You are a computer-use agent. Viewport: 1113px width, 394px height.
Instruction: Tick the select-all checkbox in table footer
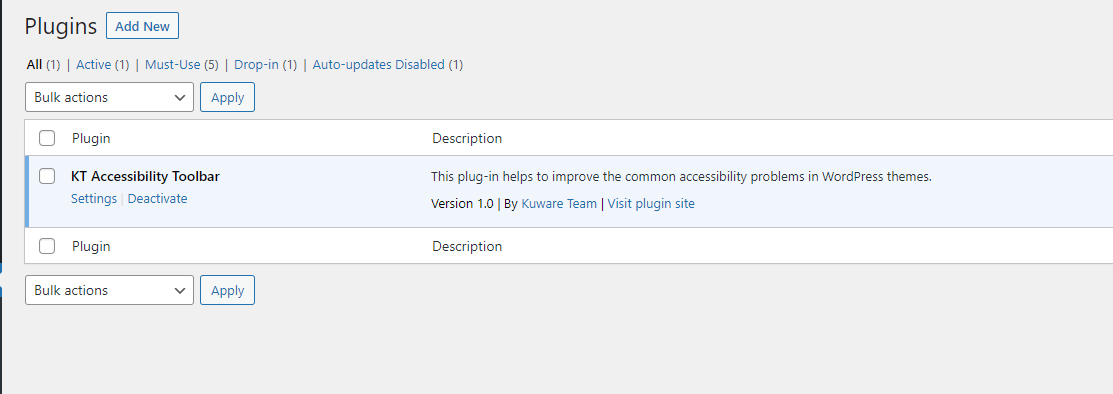(x=47, y=246)
